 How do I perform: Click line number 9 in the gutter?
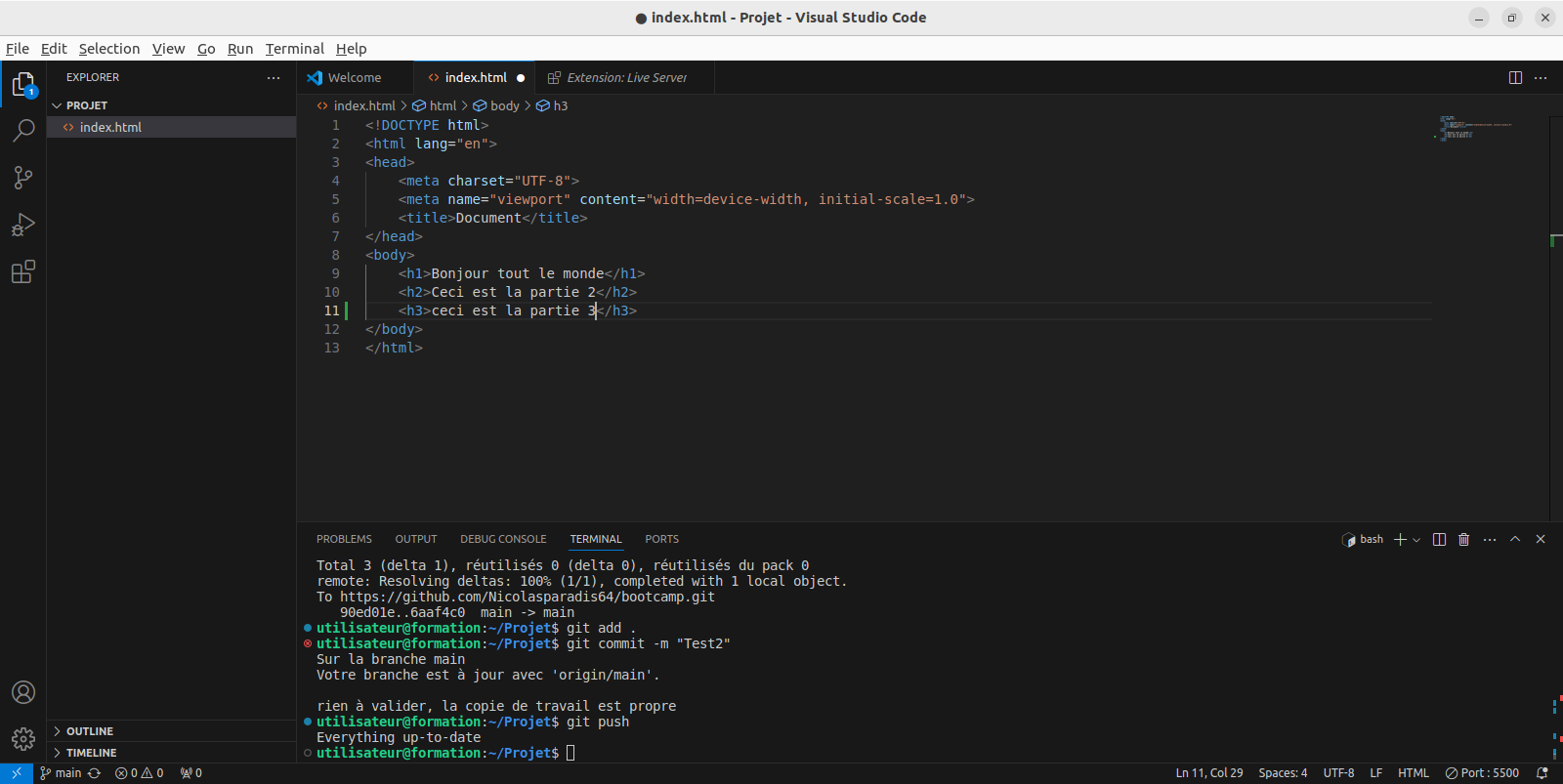335,273
